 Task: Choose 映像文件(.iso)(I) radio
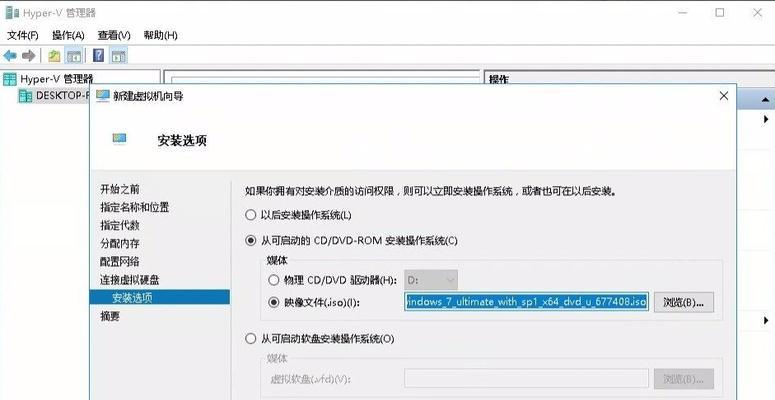(273, 302)
